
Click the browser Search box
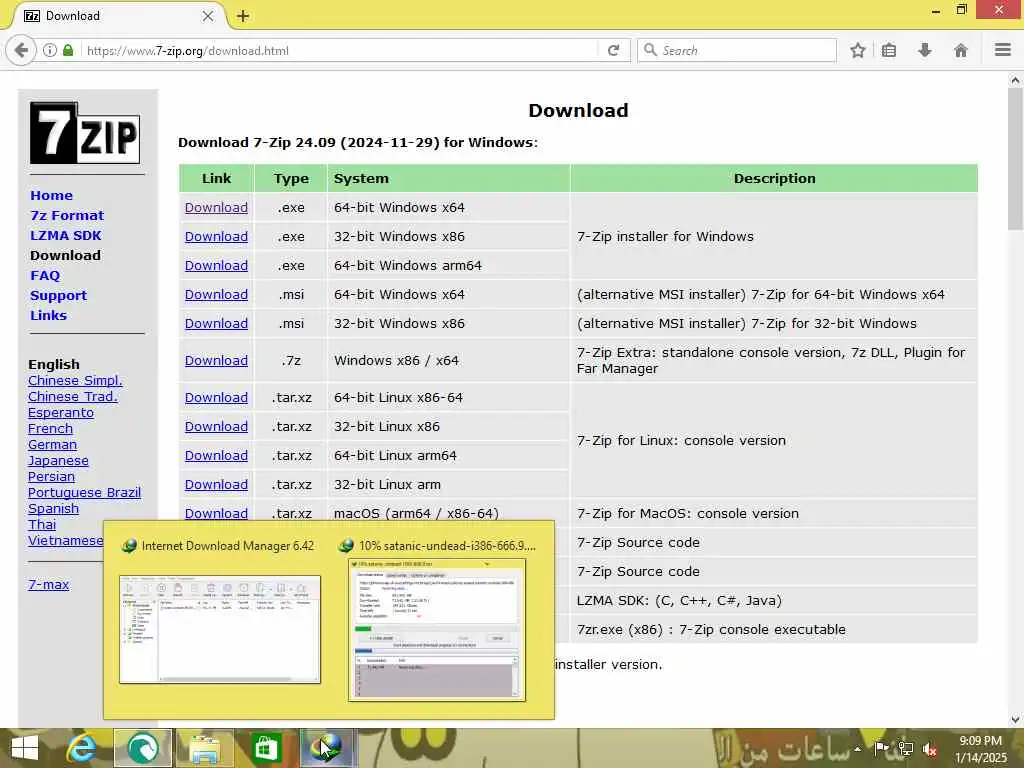pyautogui.click(x=737, y=50)
